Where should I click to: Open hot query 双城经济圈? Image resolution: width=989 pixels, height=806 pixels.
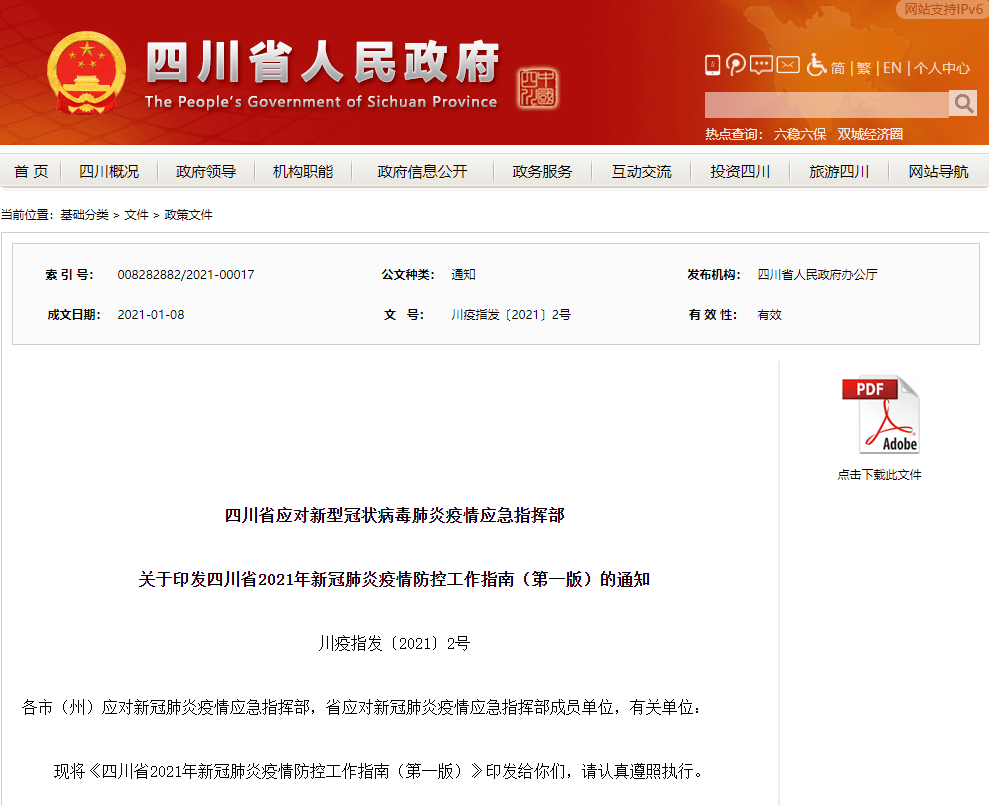pos(870,134)
